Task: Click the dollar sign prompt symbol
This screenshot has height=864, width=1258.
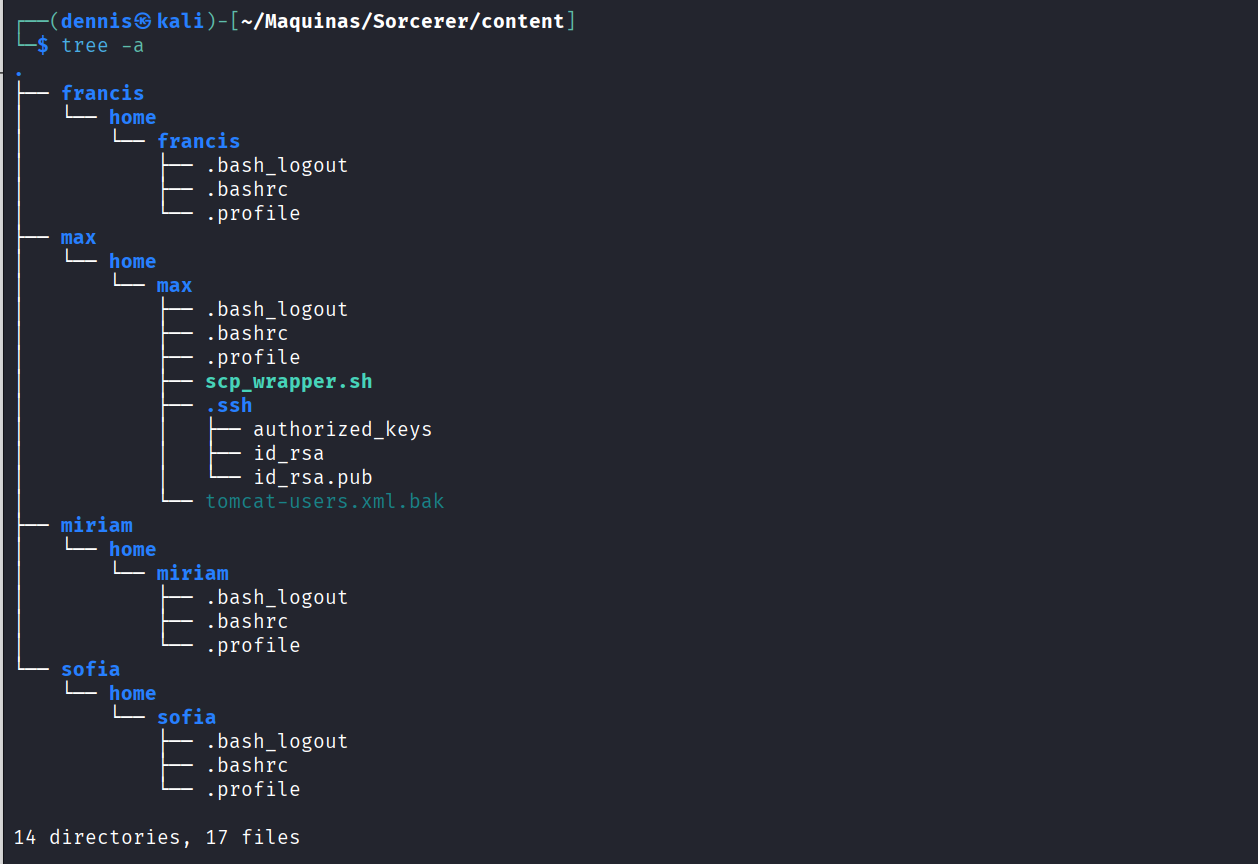Action: pos(42,45)
